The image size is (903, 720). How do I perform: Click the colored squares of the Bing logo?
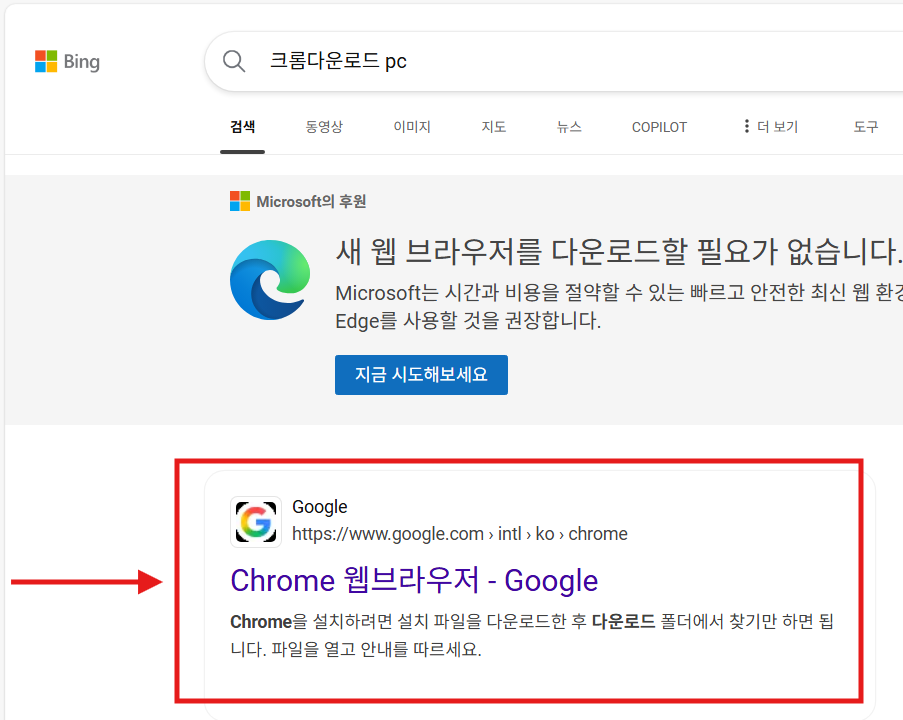click(44, 61)
